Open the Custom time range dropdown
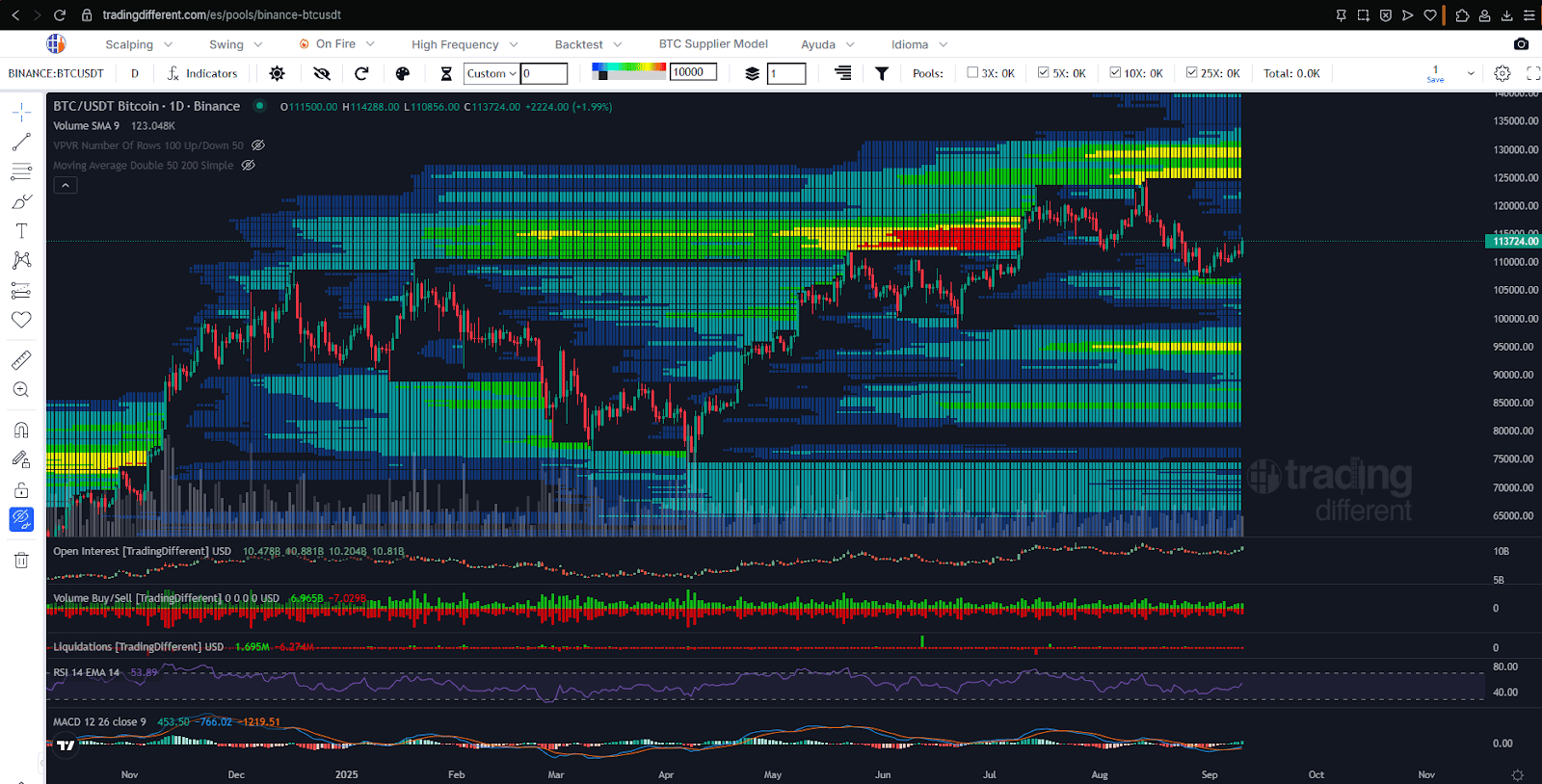 pos(492,73)
